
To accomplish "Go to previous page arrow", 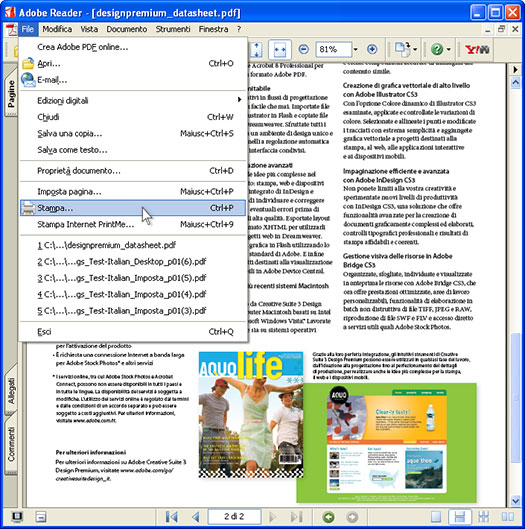I will click(x=195, y=517).
